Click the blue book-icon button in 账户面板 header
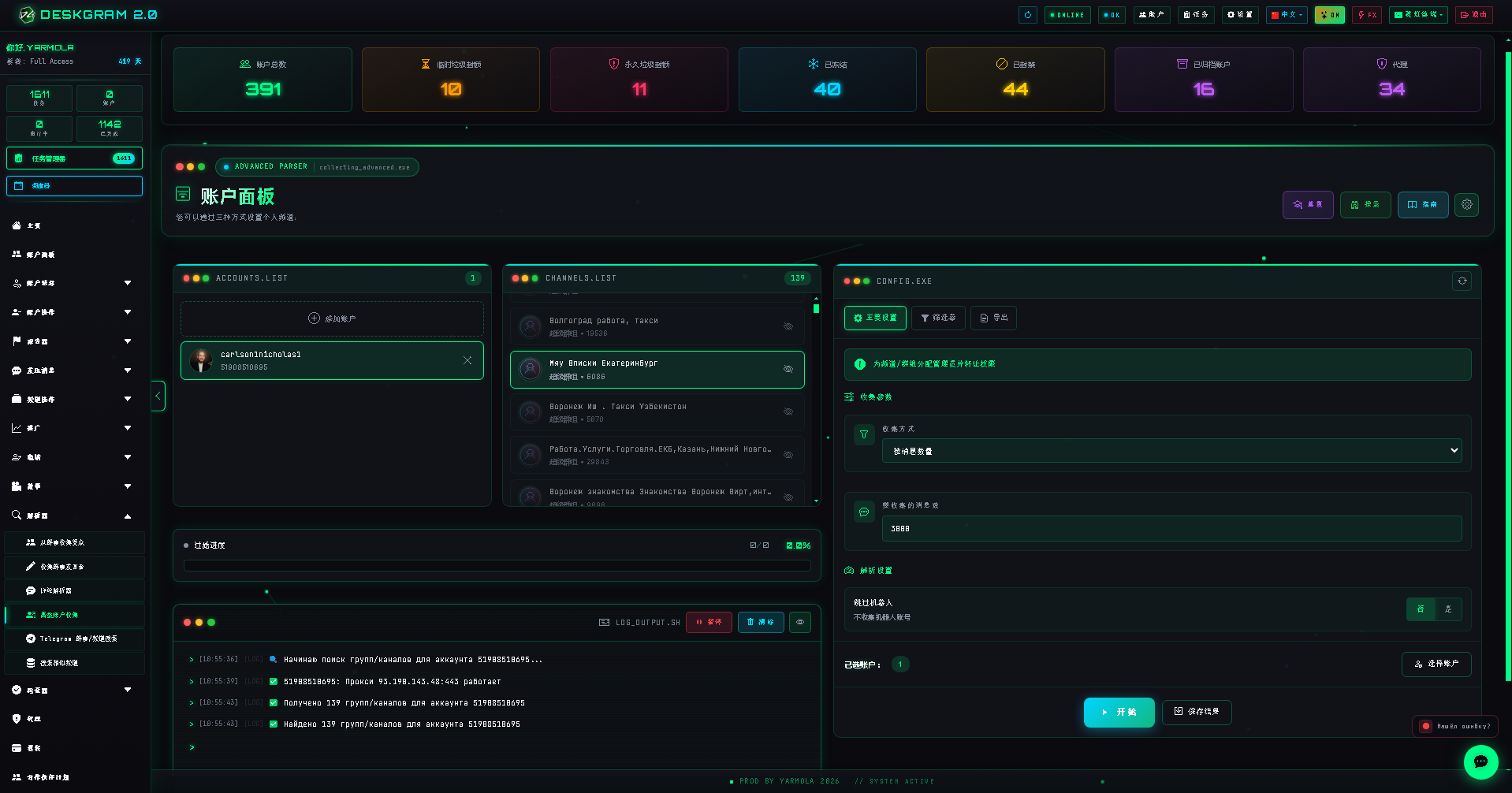Image resolution: width=1512 pixels, height=793 pixels. click(x=1423, y=205)
